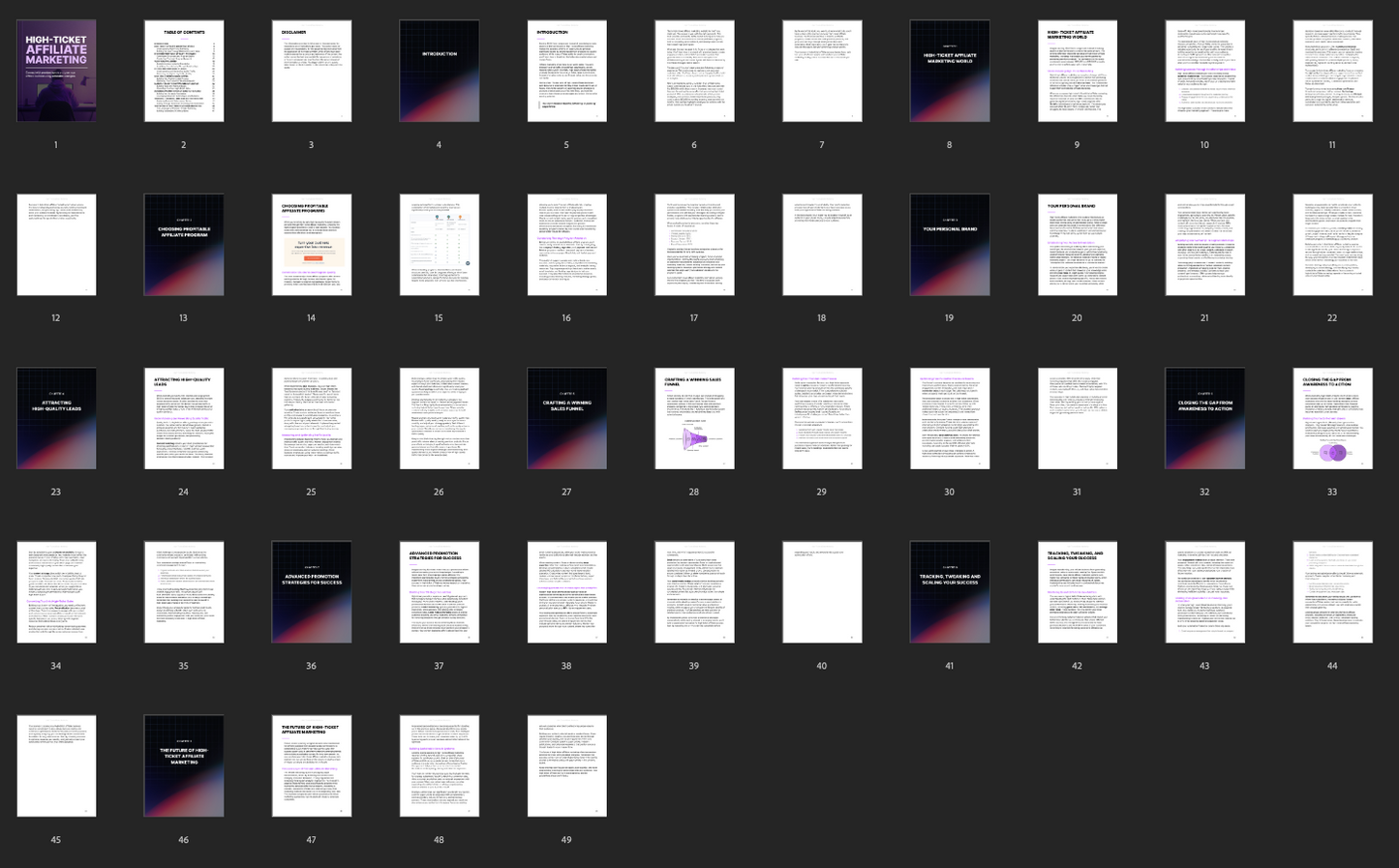The height and width of the screenshot is (868, 1399).
Task: Click page 28 with the purple funnel diagram
Action: pyautogui.click(x=694, y=418)
